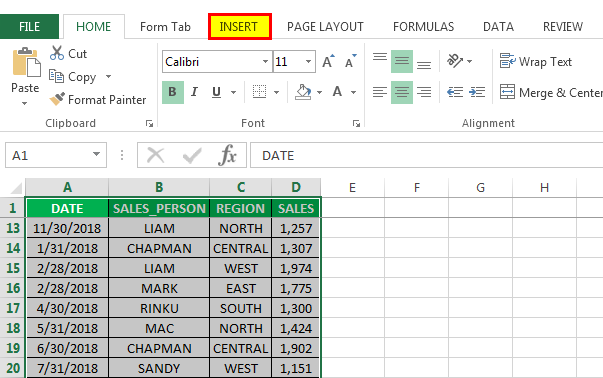Screen dimensions: 603x378
Task: Align text to the left
Action: click(x=380, y=92)
